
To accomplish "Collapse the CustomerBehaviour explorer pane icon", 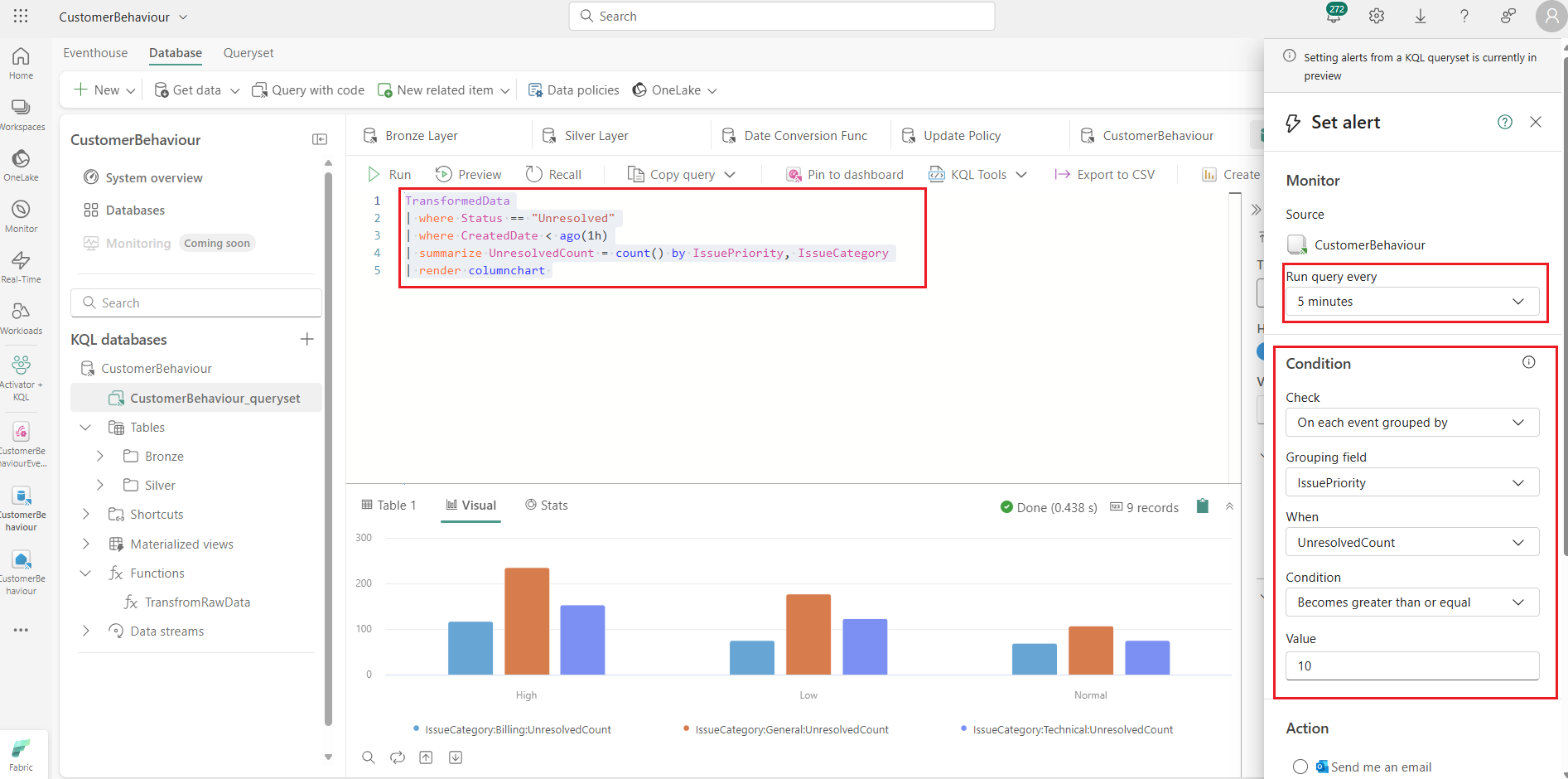I will point(320,139).
